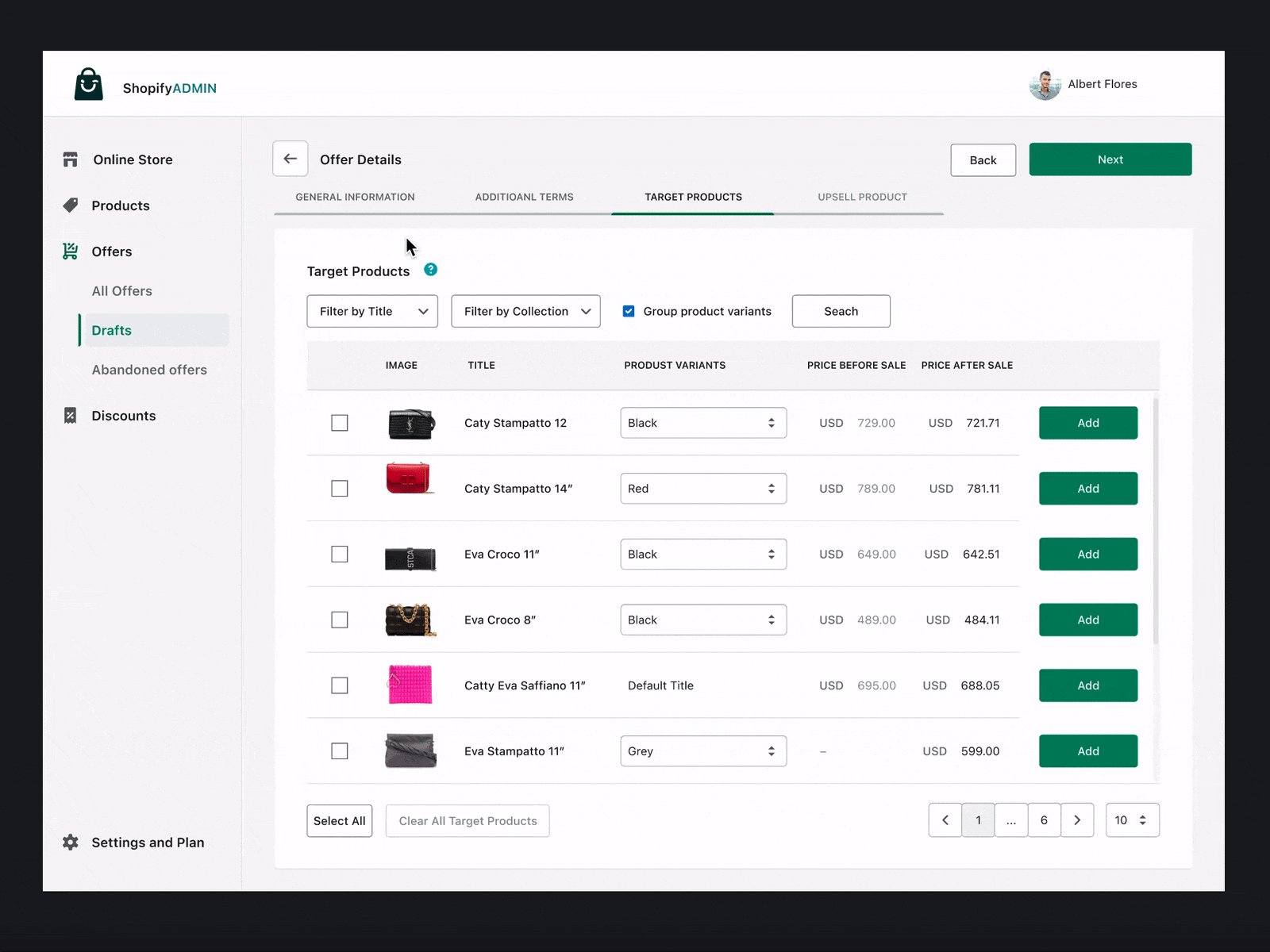Open All Offers in sidebar
The width and height of the screenshot is (1270, 952).
[x=121, y=291]
